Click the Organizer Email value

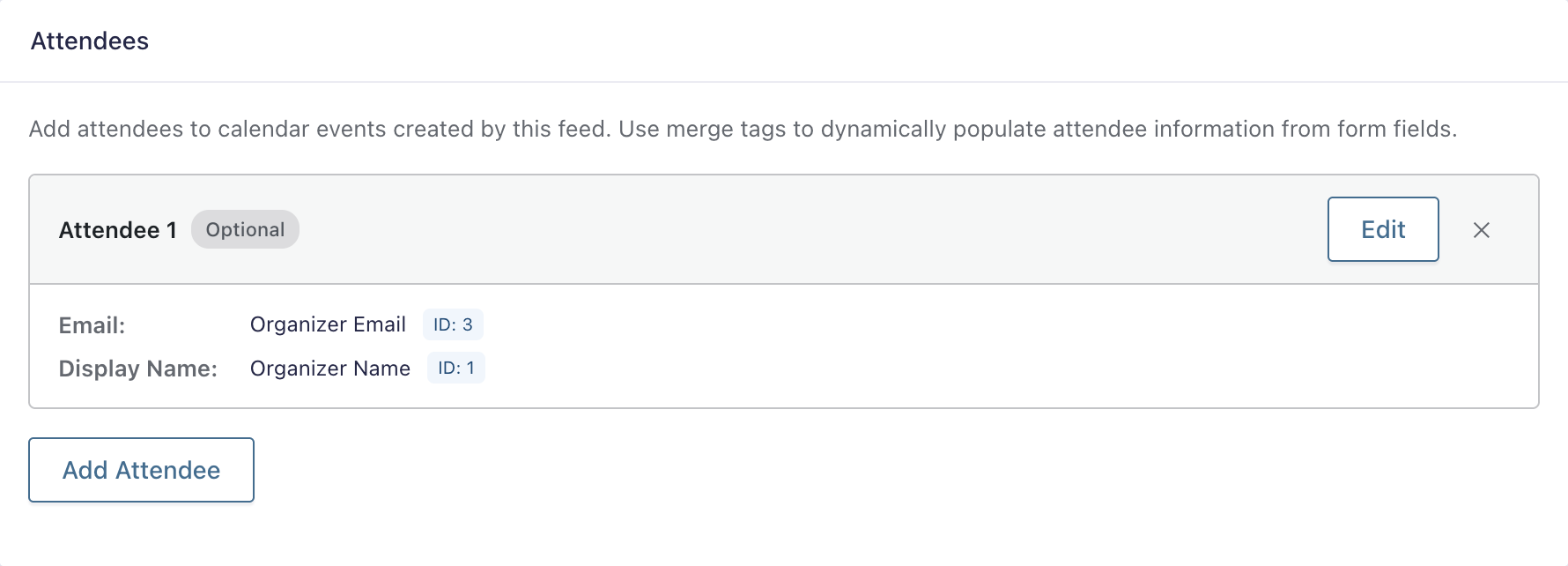328,324
